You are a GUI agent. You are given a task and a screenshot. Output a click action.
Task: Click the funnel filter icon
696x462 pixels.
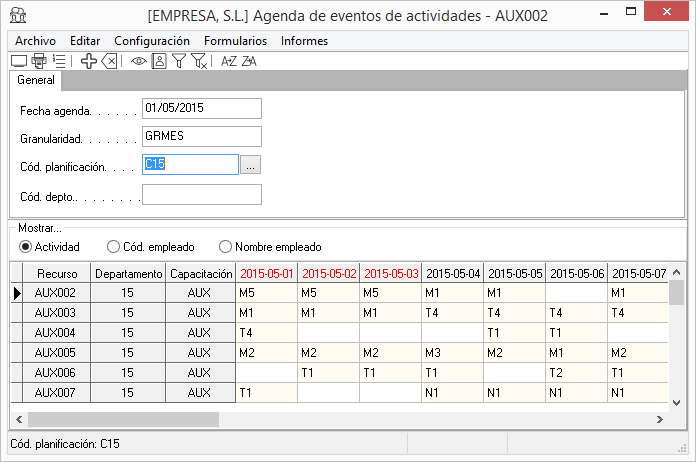point(179,61)
